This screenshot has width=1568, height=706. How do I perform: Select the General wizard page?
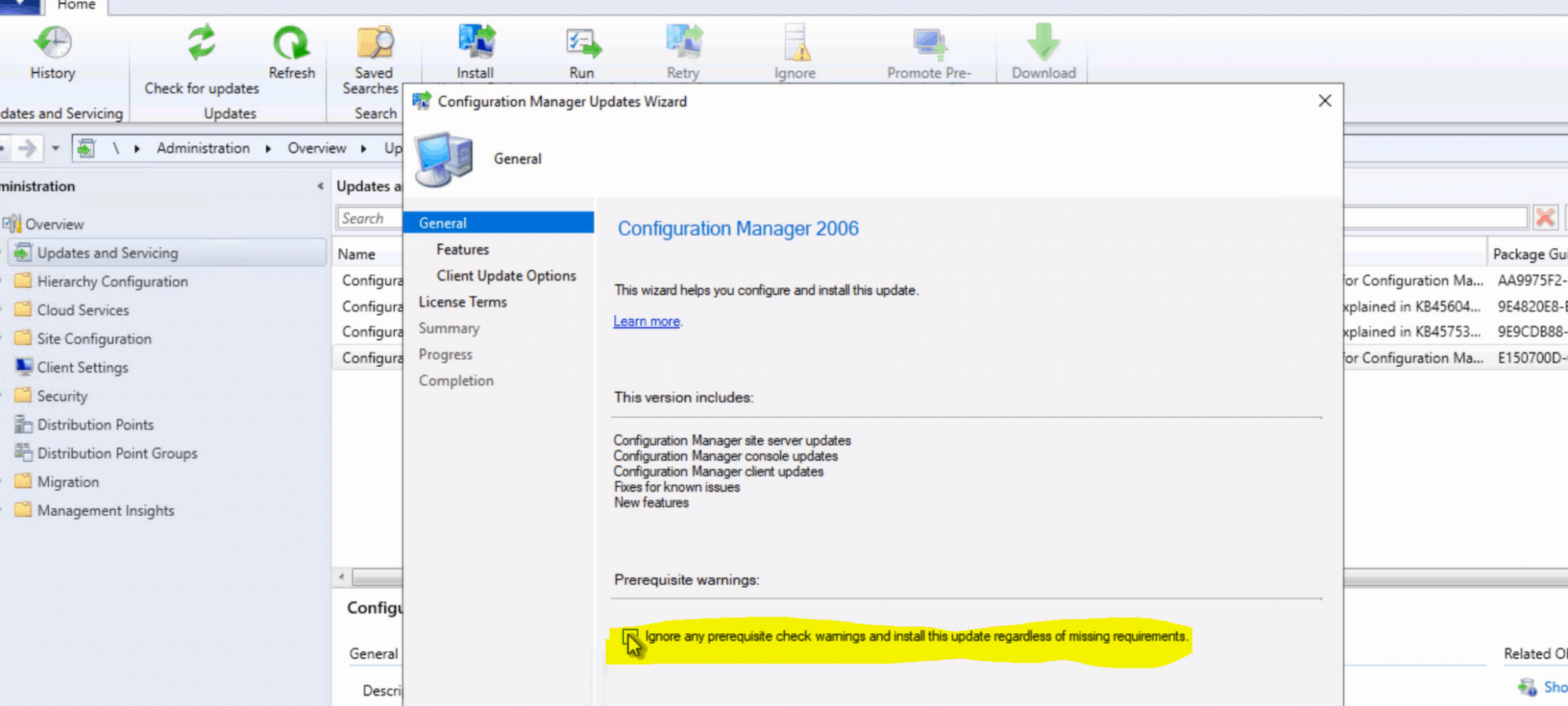click(499, 223)
